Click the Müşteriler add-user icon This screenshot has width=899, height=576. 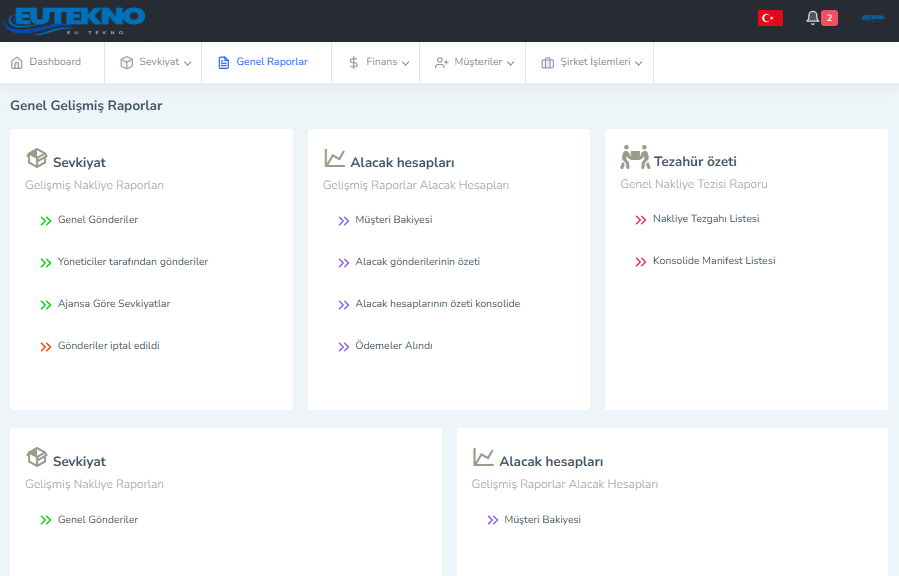click(x=441, y=62)
